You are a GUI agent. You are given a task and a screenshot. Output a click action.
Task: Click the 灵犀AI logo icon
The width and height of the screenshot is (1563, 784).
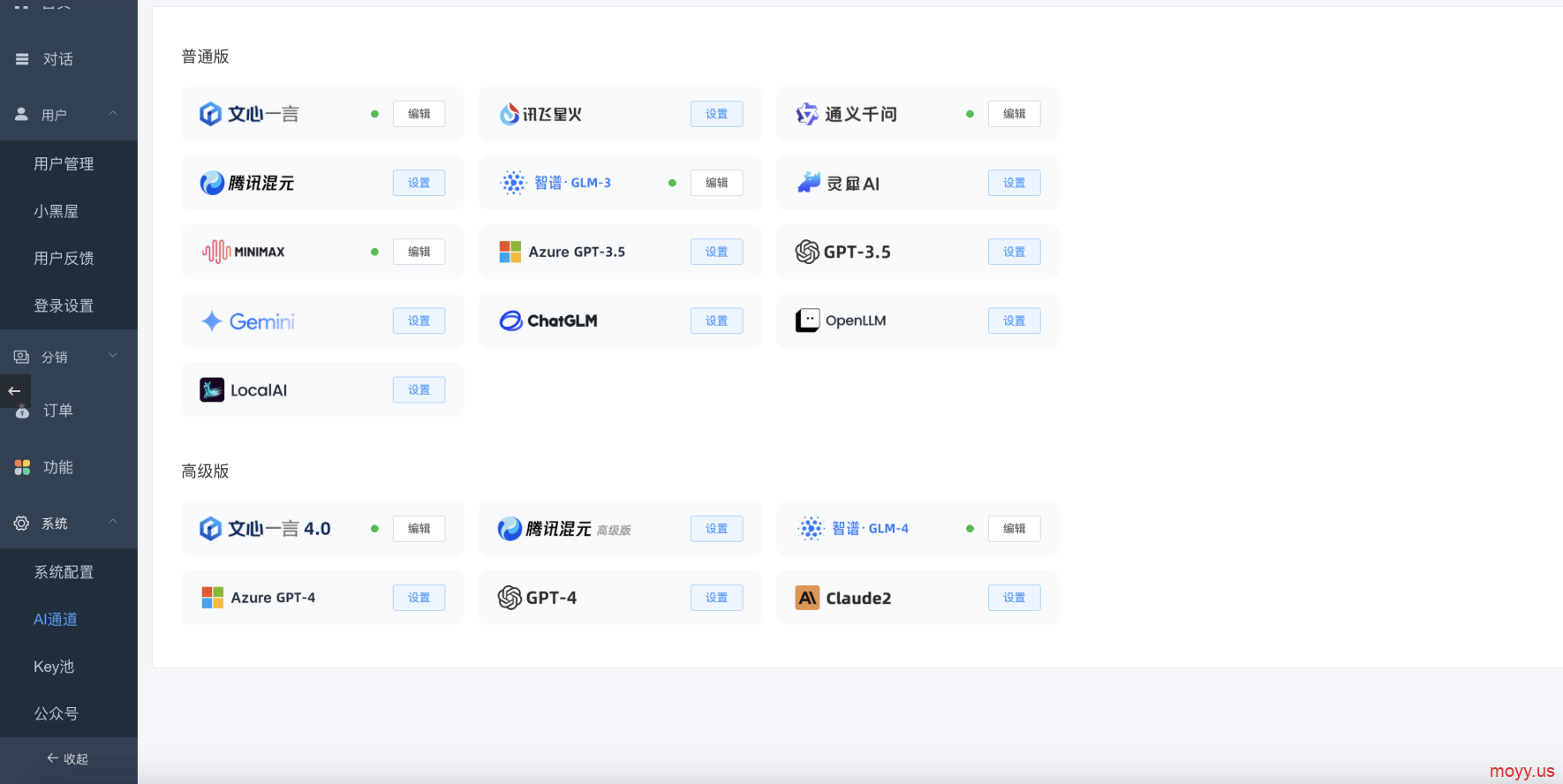coord(808,183)
